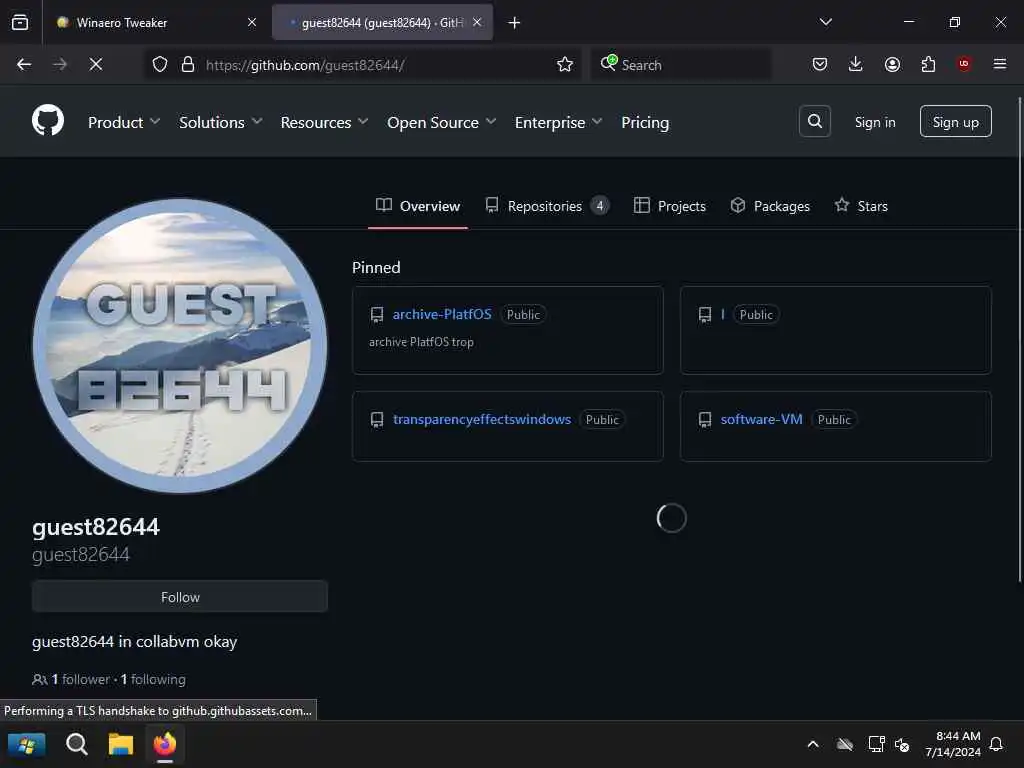The height and width of the screenshot is (768, 1024).
Task: Stop loading the page
Action: click(x=95, y=64)
